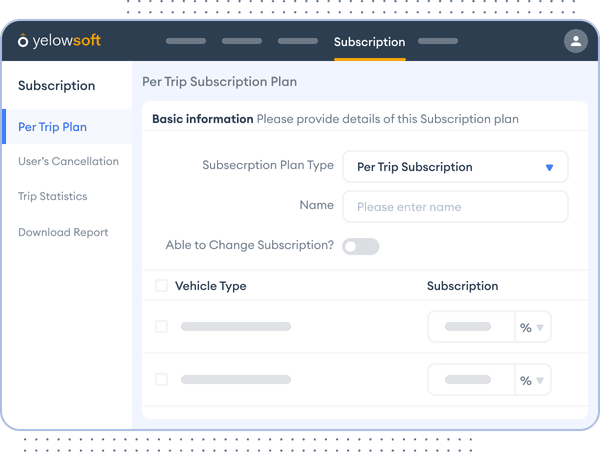600x452 pixels.
Task: Tick the first vehicle row checkbox
Action: pyautogui.click(x=162, y=327)
